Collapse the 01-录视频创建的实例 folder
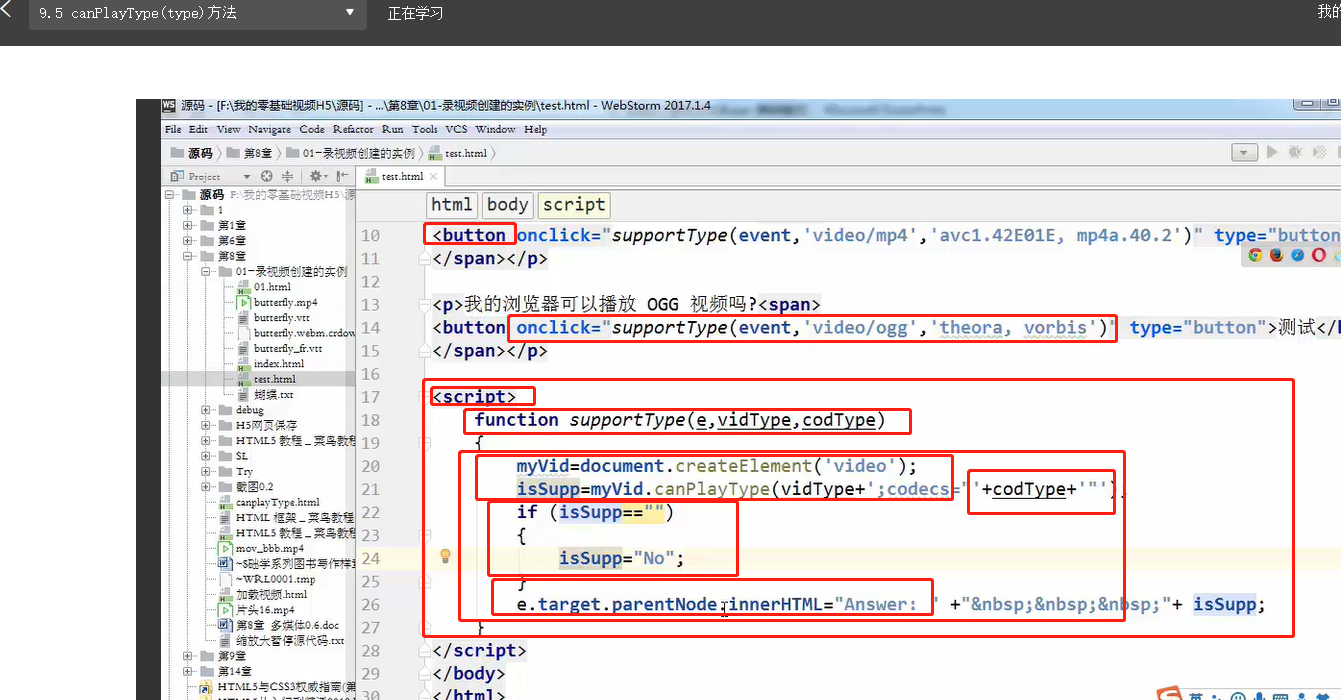The image size is (1341, 700). pyautogui.click(x=206, y=272)
